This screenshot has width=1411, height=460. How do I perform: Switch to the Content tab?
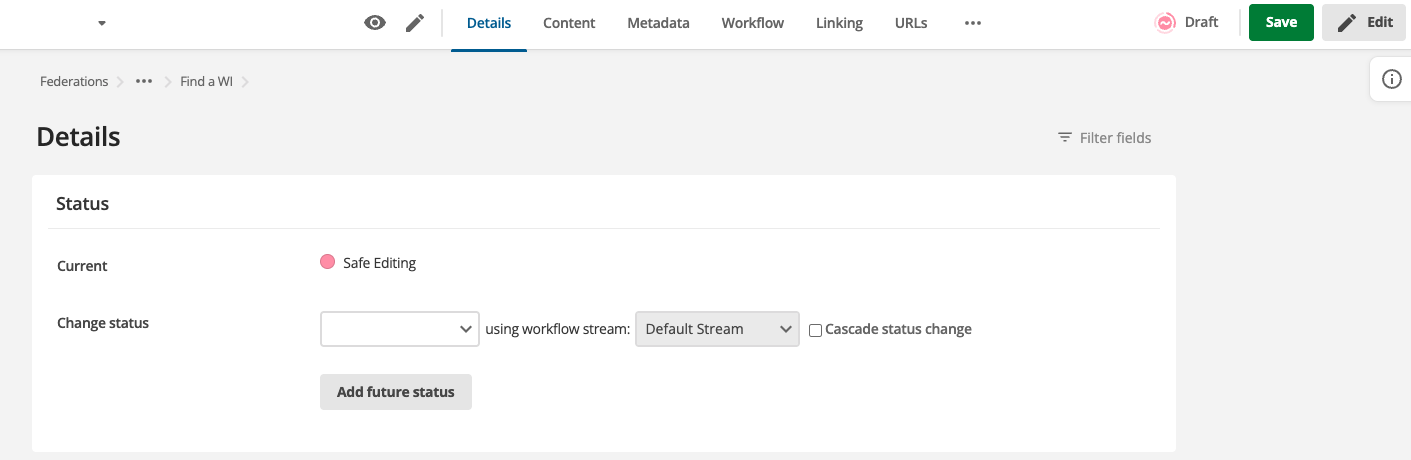click(569, 23)
